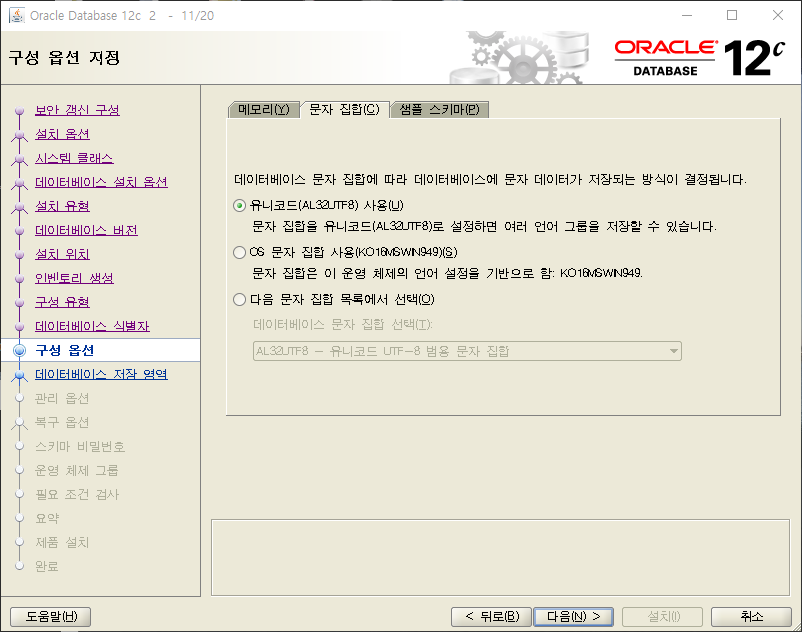Click the step marker beside 설치 유형
The width and height of the screenshot is (802, 632).
tap(19, 207)
